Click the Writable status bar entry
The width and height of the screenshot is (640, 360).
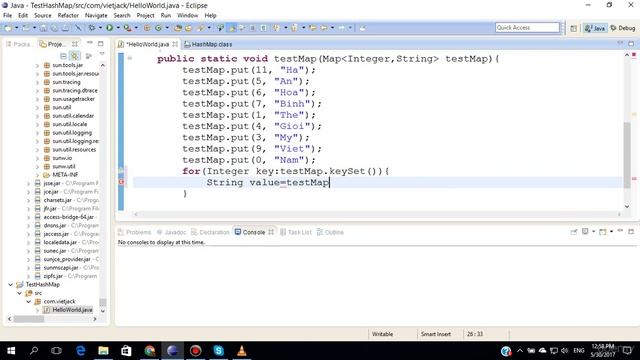click(382, 334)
